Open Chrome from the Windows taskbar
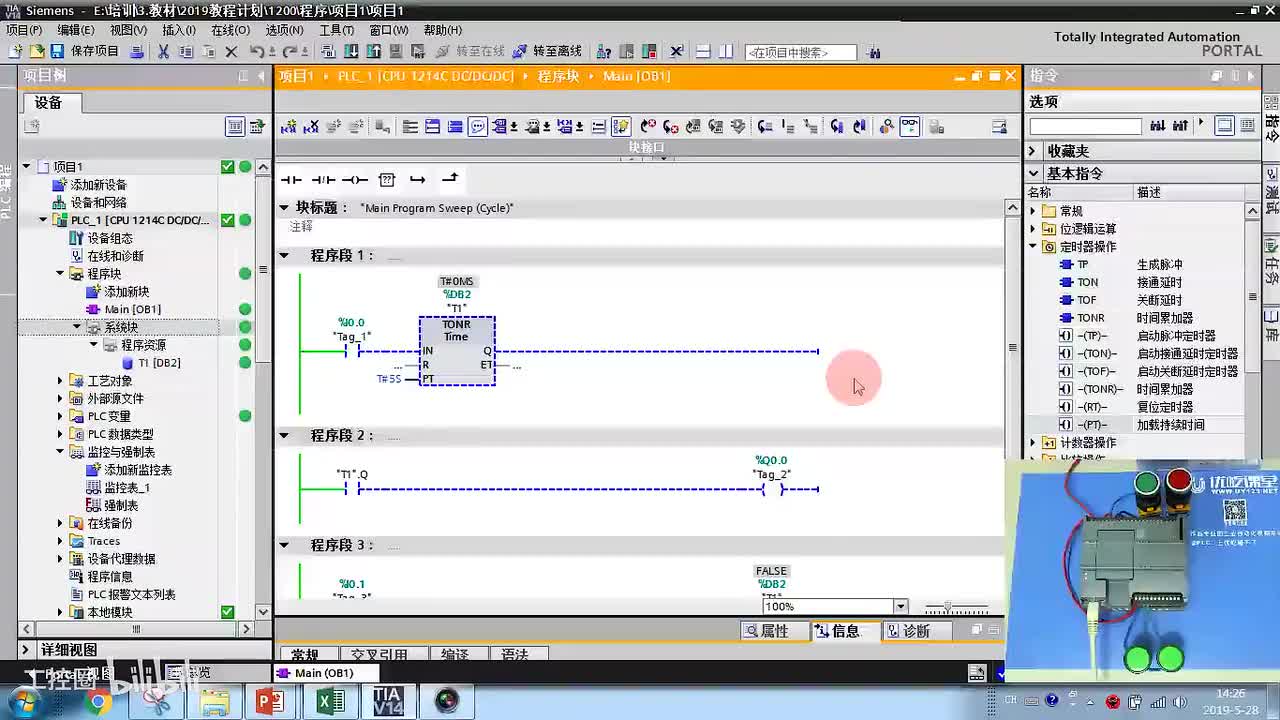 98,702
